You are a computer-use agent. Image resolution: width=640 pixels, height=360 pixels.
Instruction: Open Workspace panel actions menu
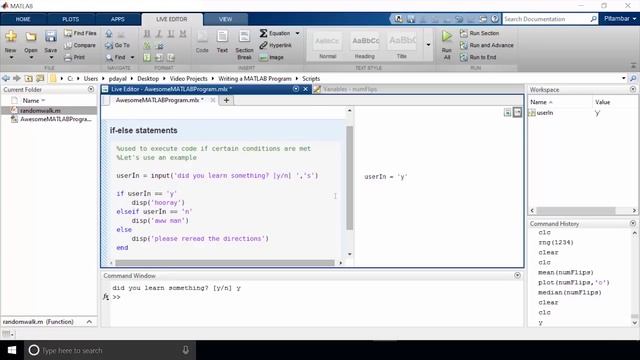point(633,89)
